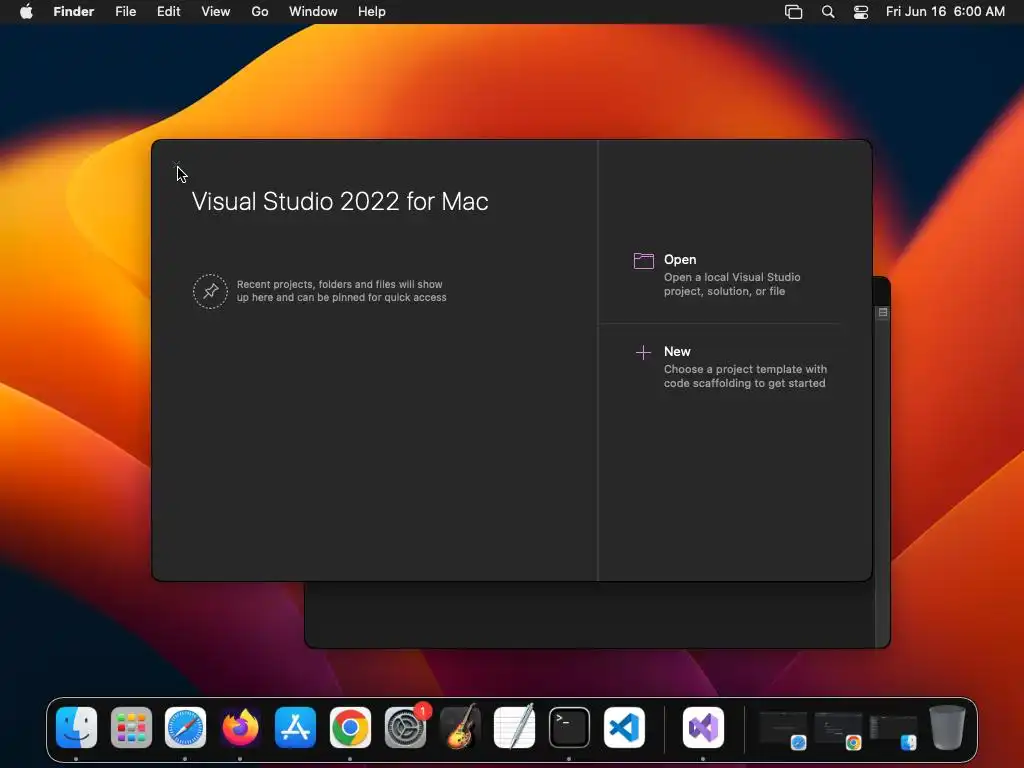1024x768 pixels.
Task: Restore the minimized Chrome window thumbnail in Dock
Action: pos(838,730)
